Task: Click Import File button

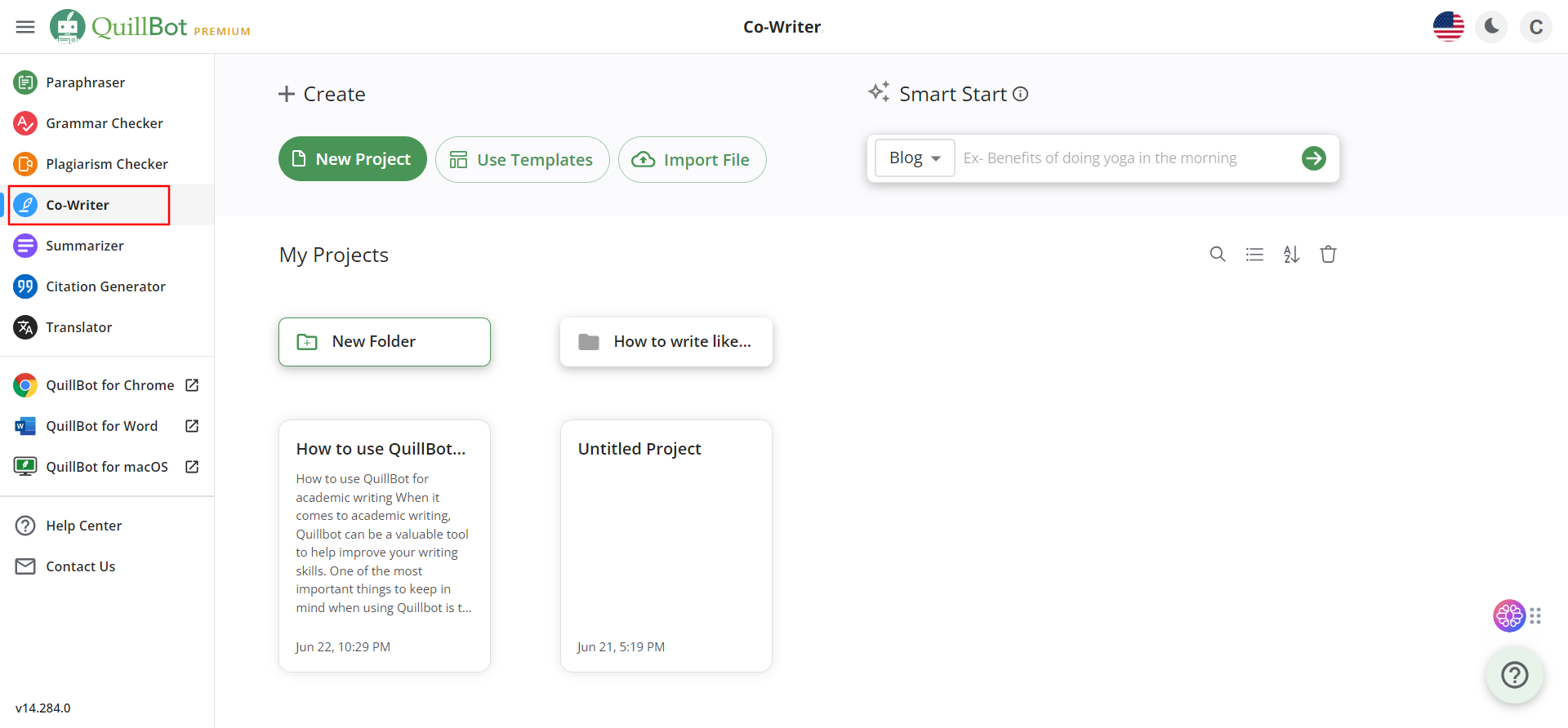Action: [693, 159]
